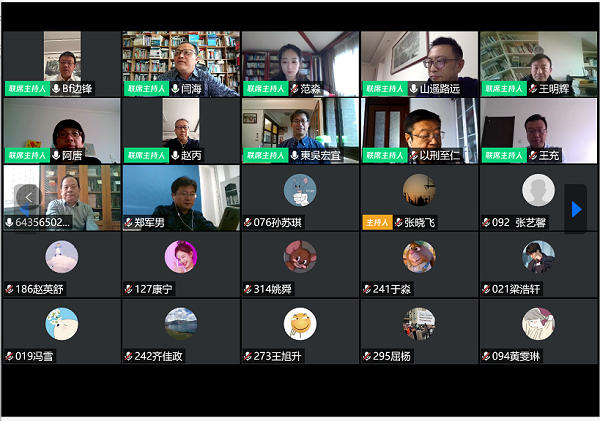Click microphone icon beside 山遥路远
Viewport: 600px width, 421px height.
(414, 89)
